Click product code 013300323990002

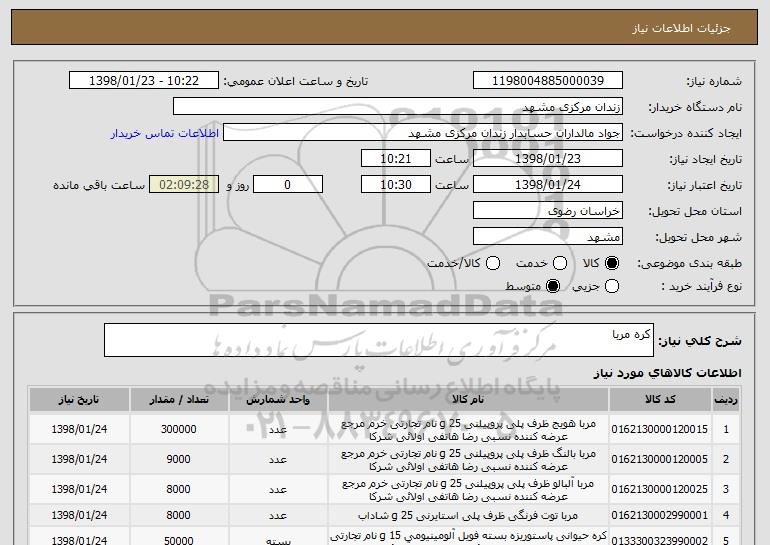(660, 540)
